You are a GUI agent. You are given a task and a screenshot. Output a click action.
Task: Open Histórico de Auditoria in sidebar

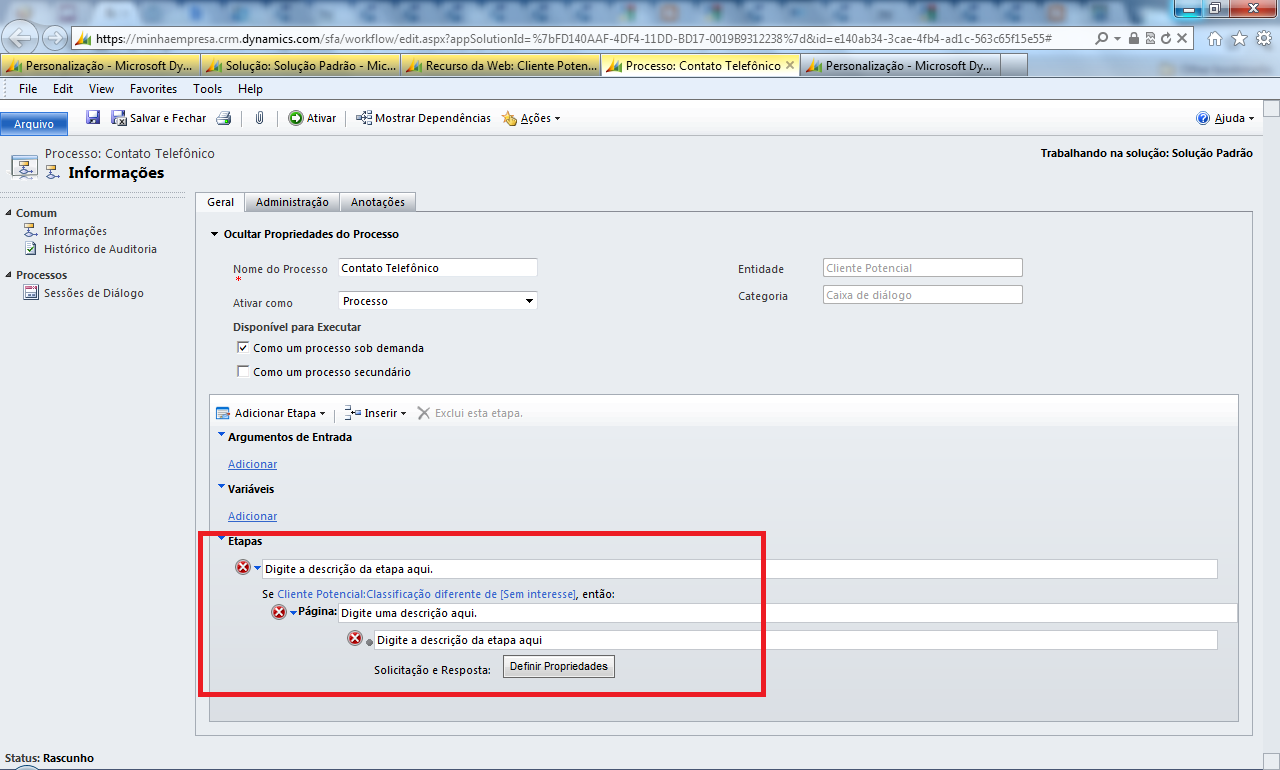99,249
